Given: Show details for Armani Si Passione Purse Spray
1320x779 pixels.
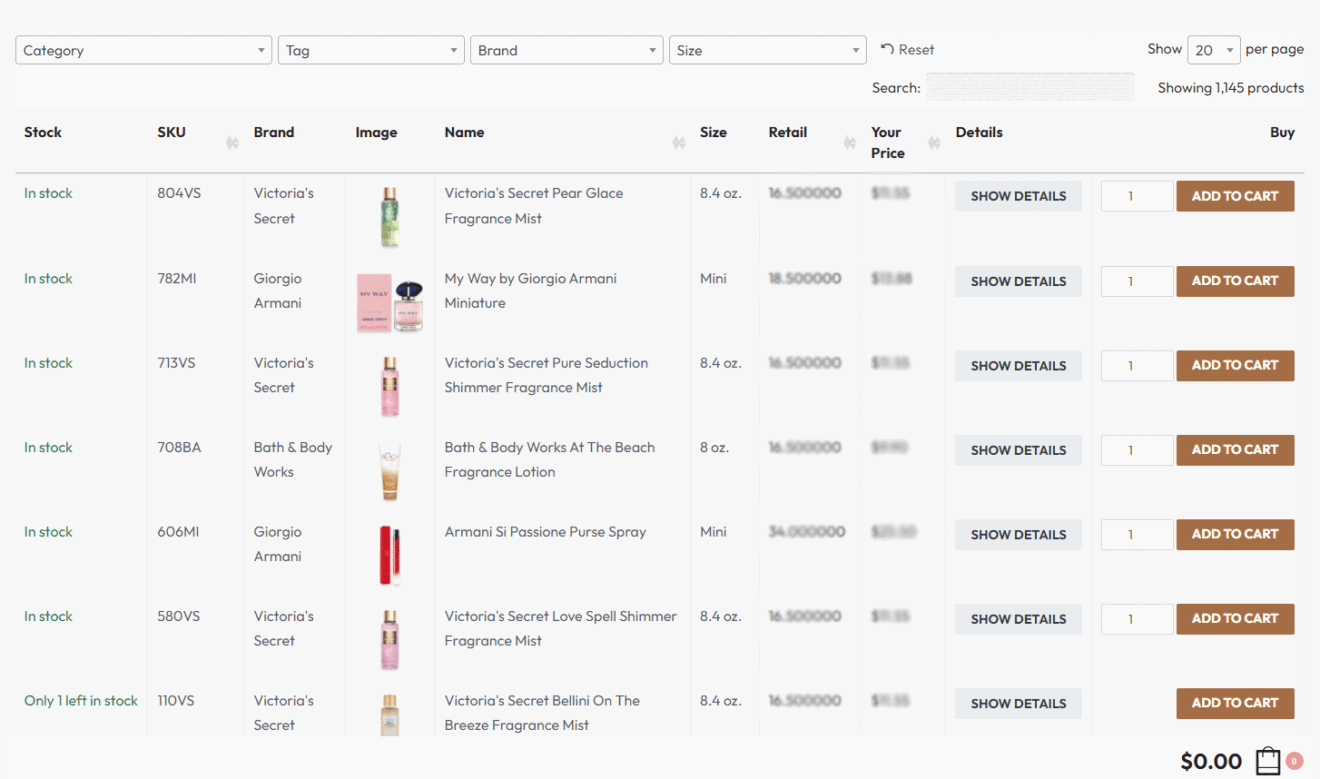Looking at the screenshot, I should pos(1018,534).
